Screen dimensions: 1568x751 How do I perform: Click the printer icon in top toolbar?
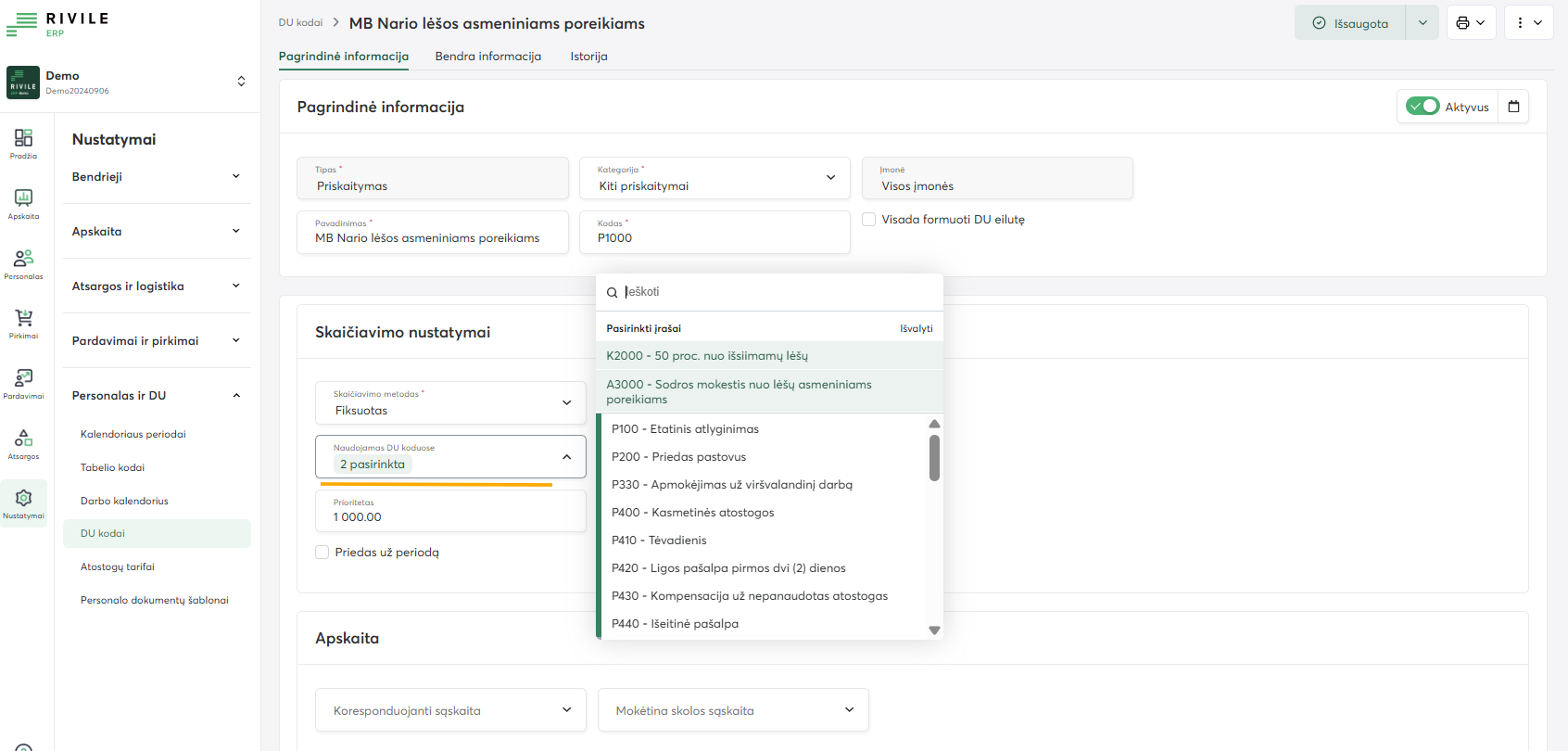tap(1462, 23)
